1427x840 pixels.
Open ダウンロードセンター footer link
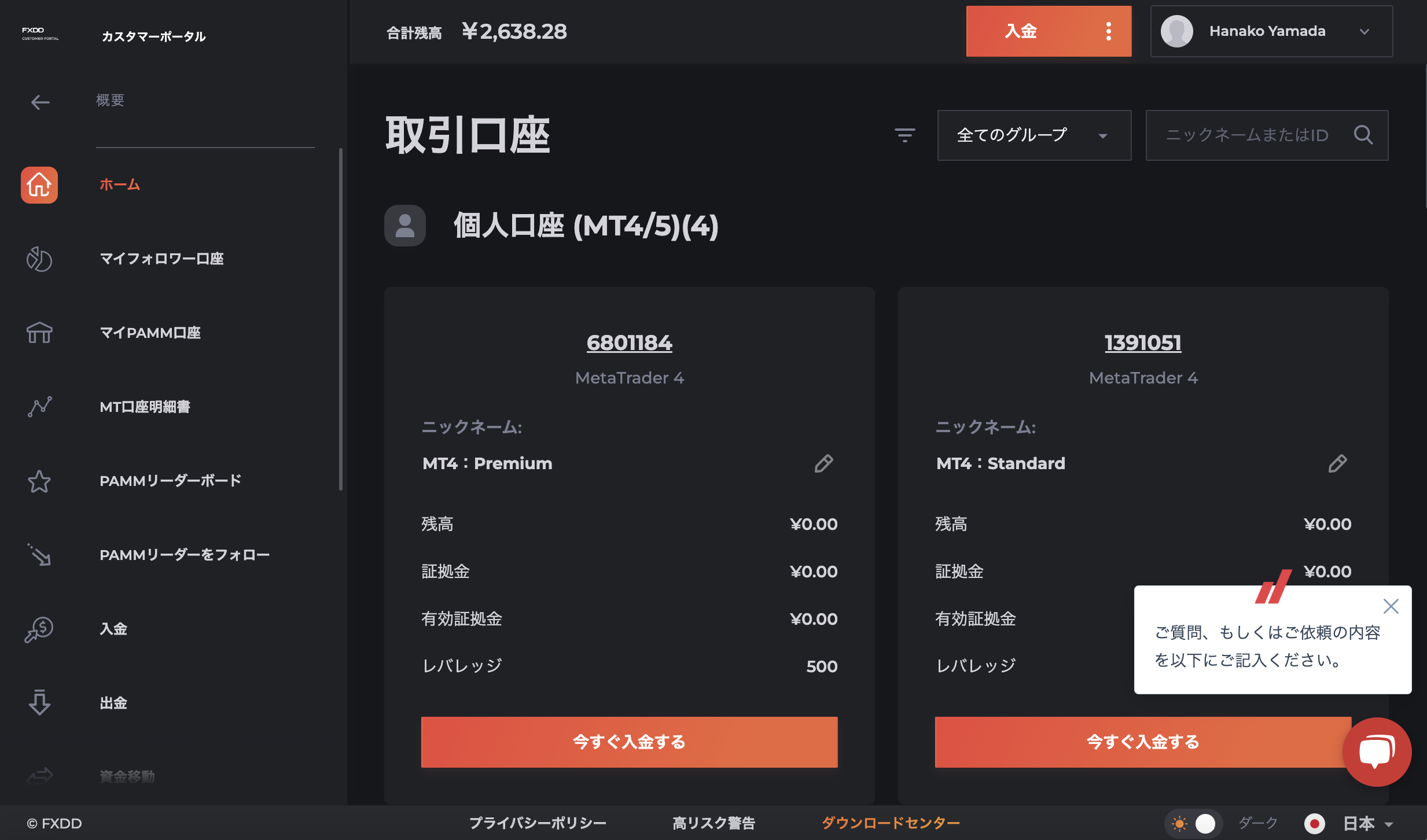click(891, 823)
